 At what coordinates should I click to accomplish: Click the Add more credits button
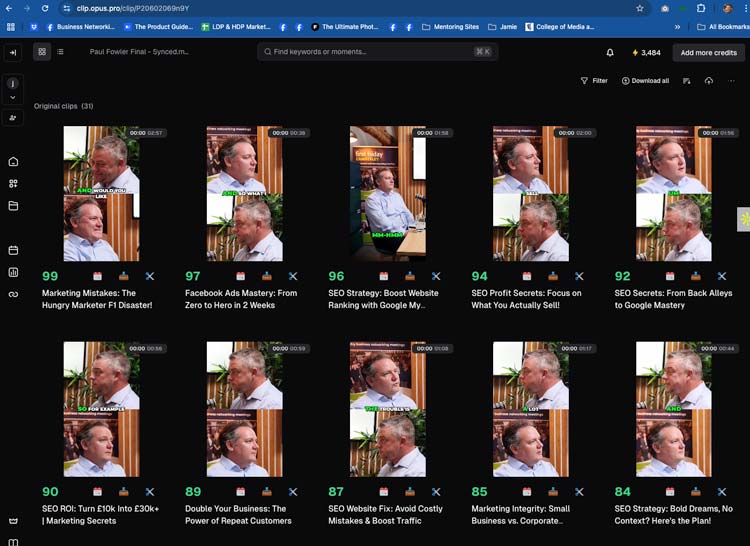[x=708, y=52]
